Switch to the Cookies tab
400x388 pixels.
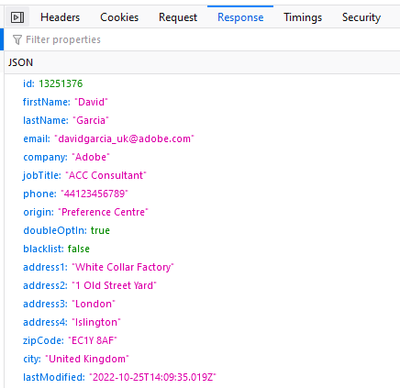pyautogui.click(x=119, y=17)
